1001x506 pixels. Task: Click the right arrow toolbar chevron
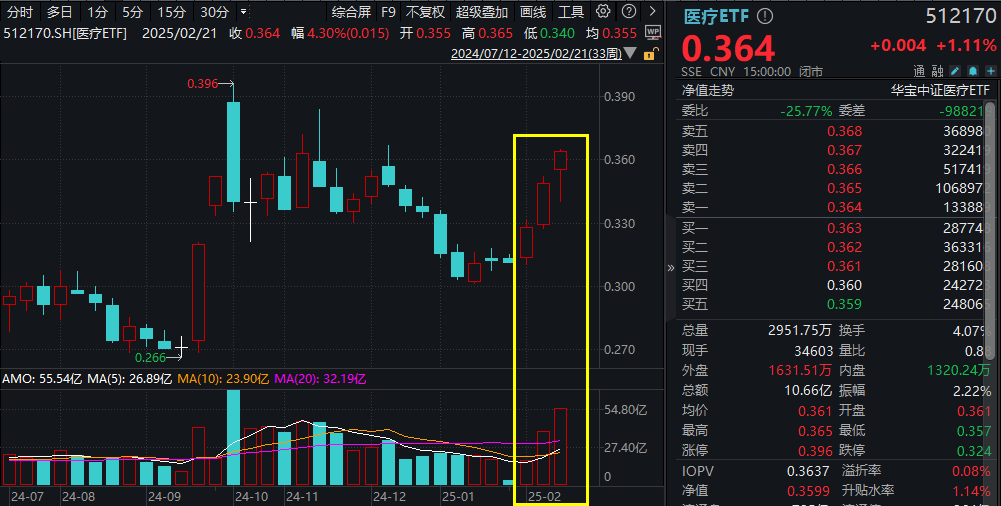(652, 11)
